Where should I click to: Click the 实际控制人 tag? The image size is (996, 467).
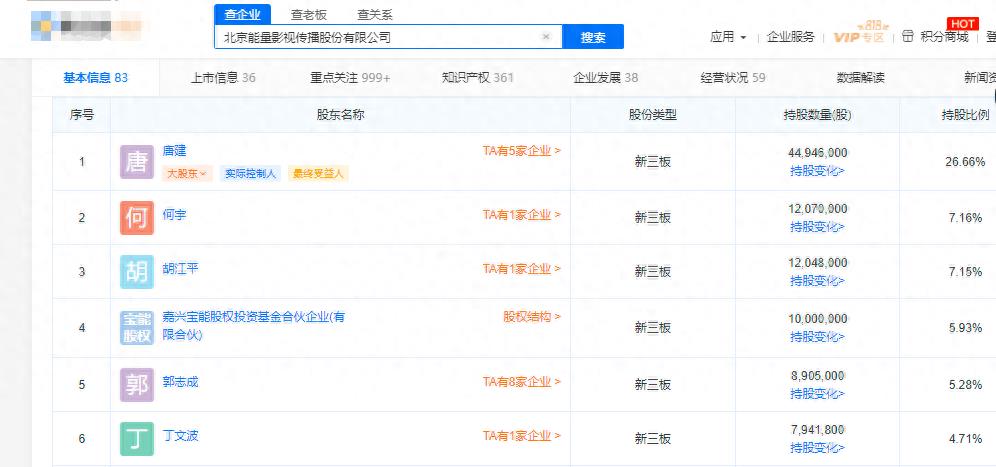(251, 173)
